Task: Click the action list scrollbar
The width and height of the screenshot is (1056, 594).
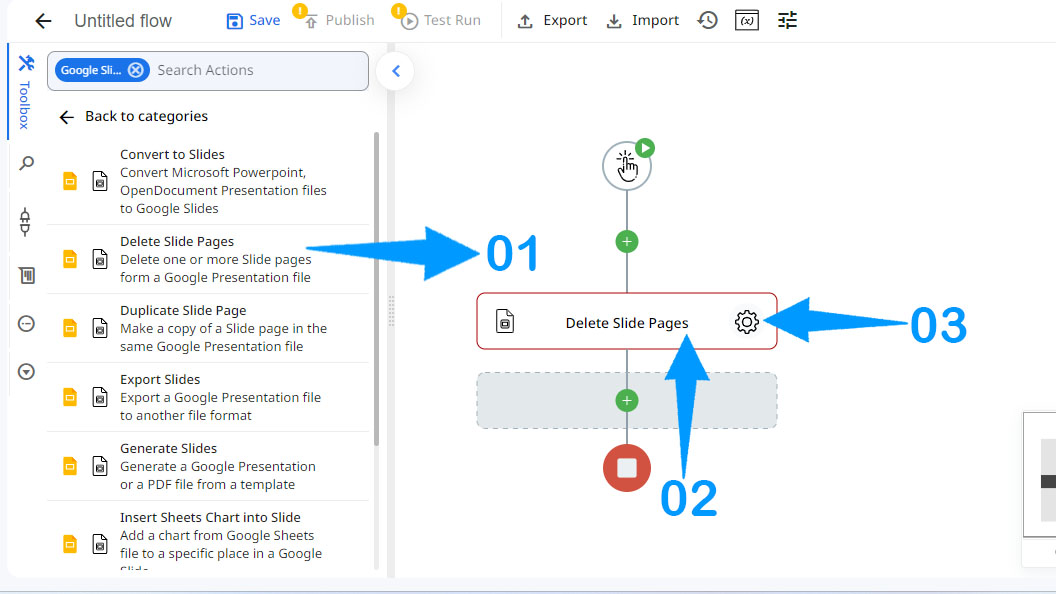Action: point(376,288)
